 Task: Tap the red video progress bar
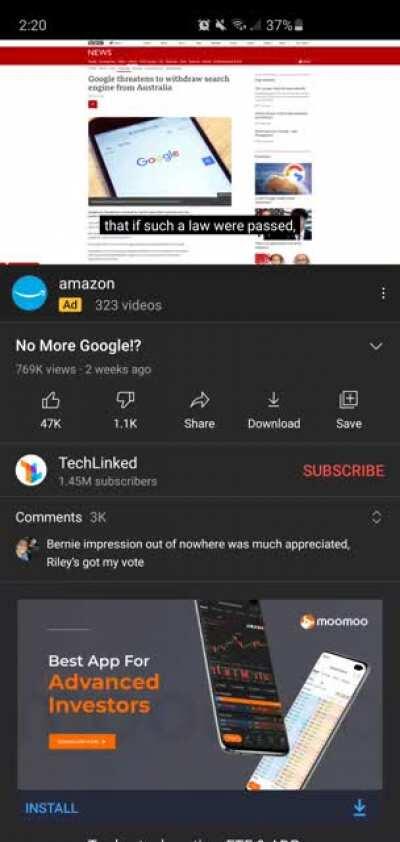tap(19, 264)
